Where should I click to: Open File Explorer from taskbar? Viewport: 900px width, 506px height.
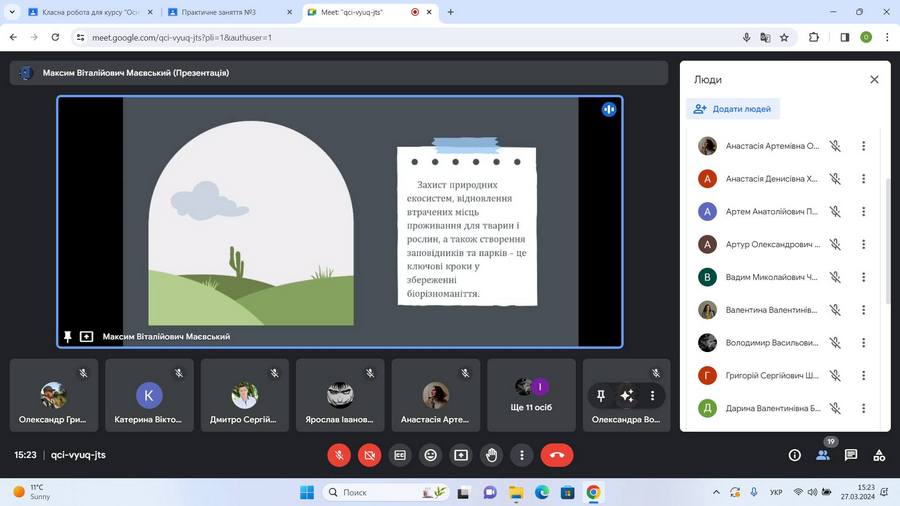click(516, 492)
